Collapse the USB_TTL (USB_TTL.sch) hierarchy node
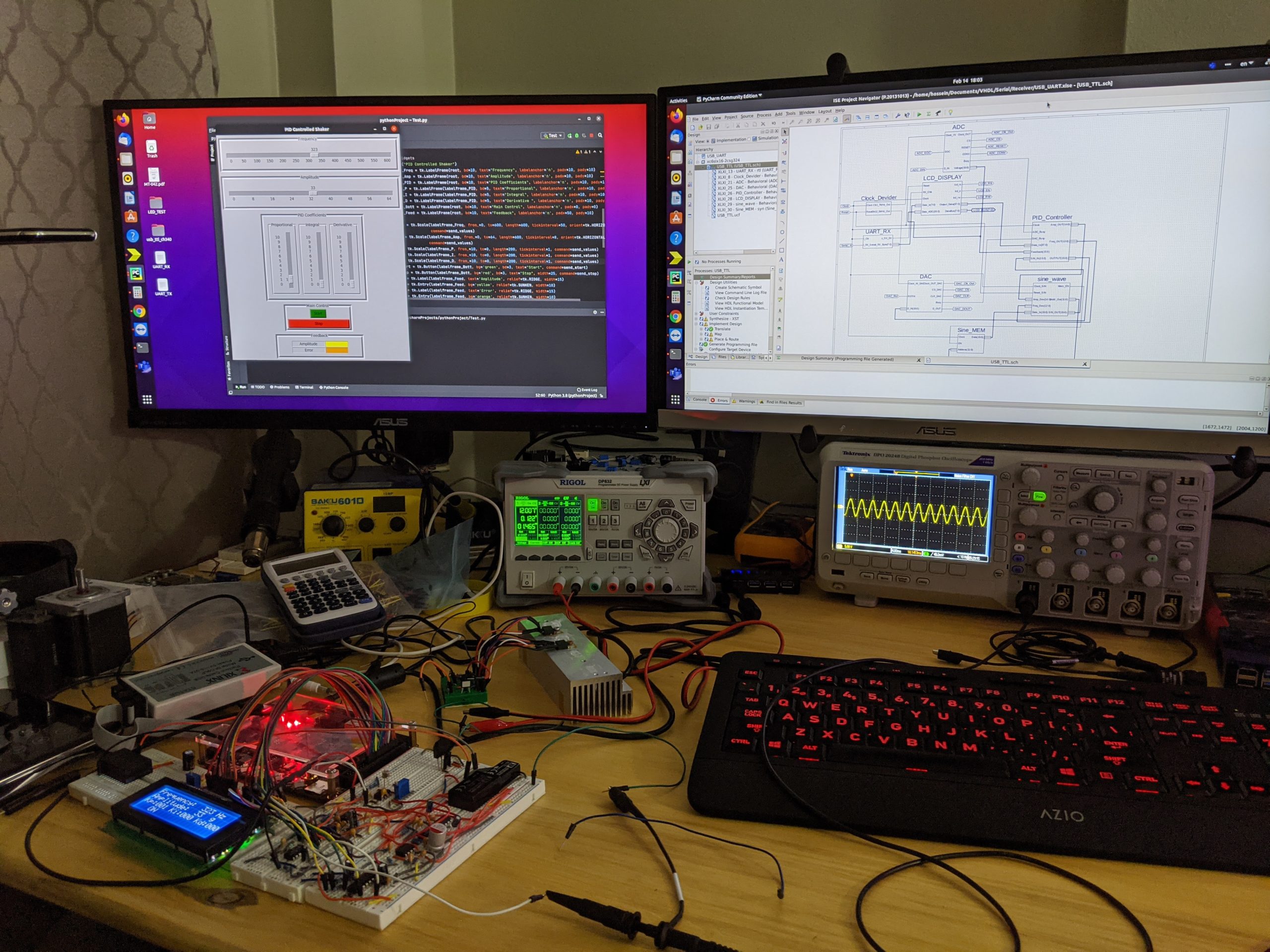Image resolution: width=1270 pixels, height=952 pixels. pyautogui.click(x=703, y=167)
